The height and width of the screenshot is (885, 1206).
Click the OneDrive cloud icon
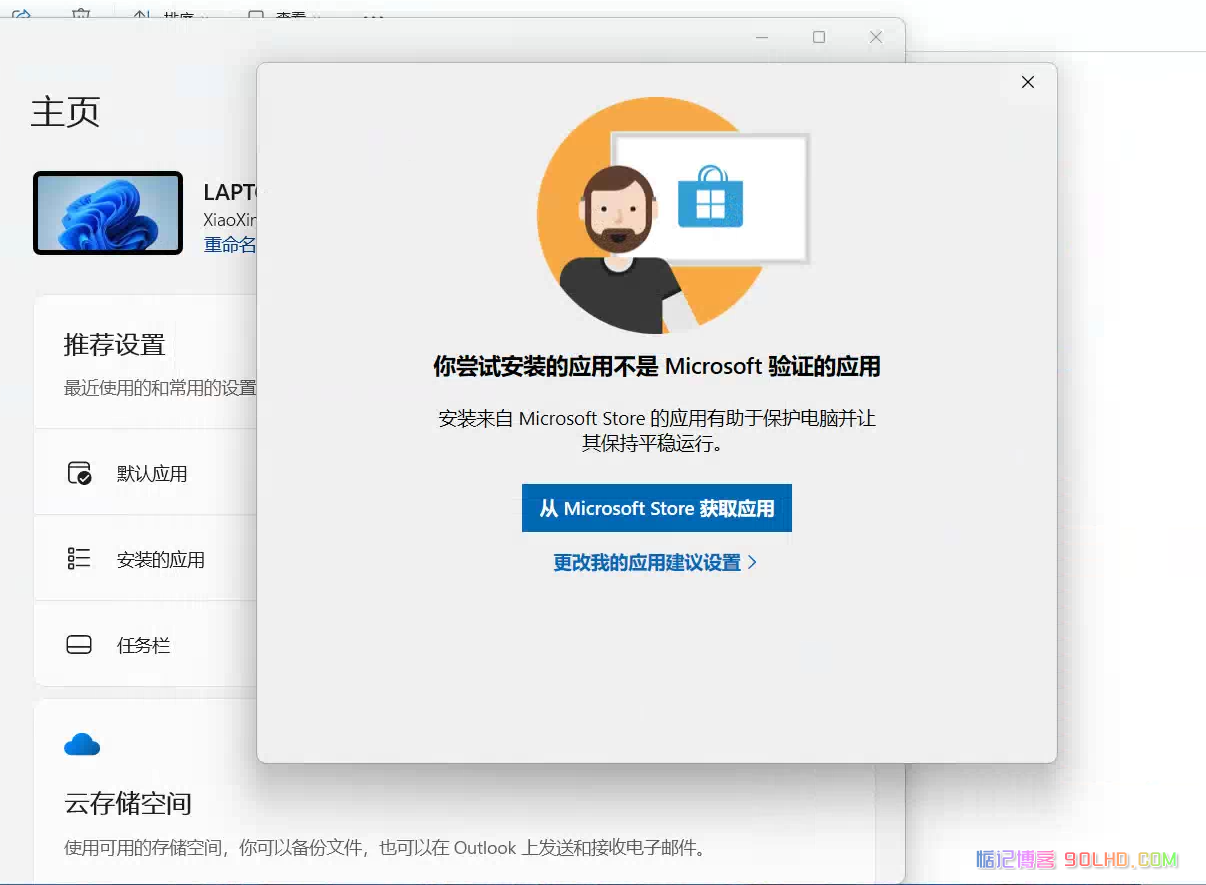[82, 745]
